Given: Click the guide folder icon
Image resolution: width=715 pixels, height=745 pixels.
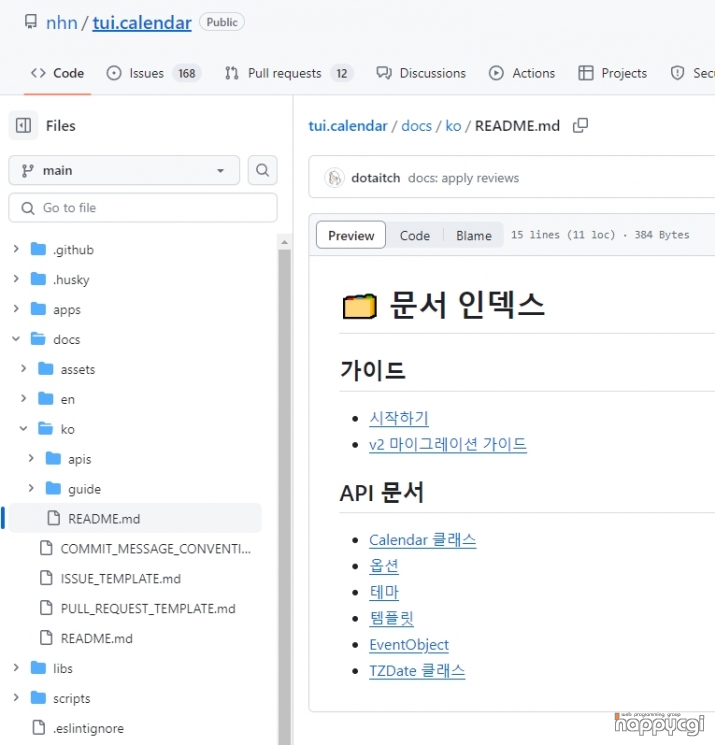Looking at the screenshot, I should point(53,488).
